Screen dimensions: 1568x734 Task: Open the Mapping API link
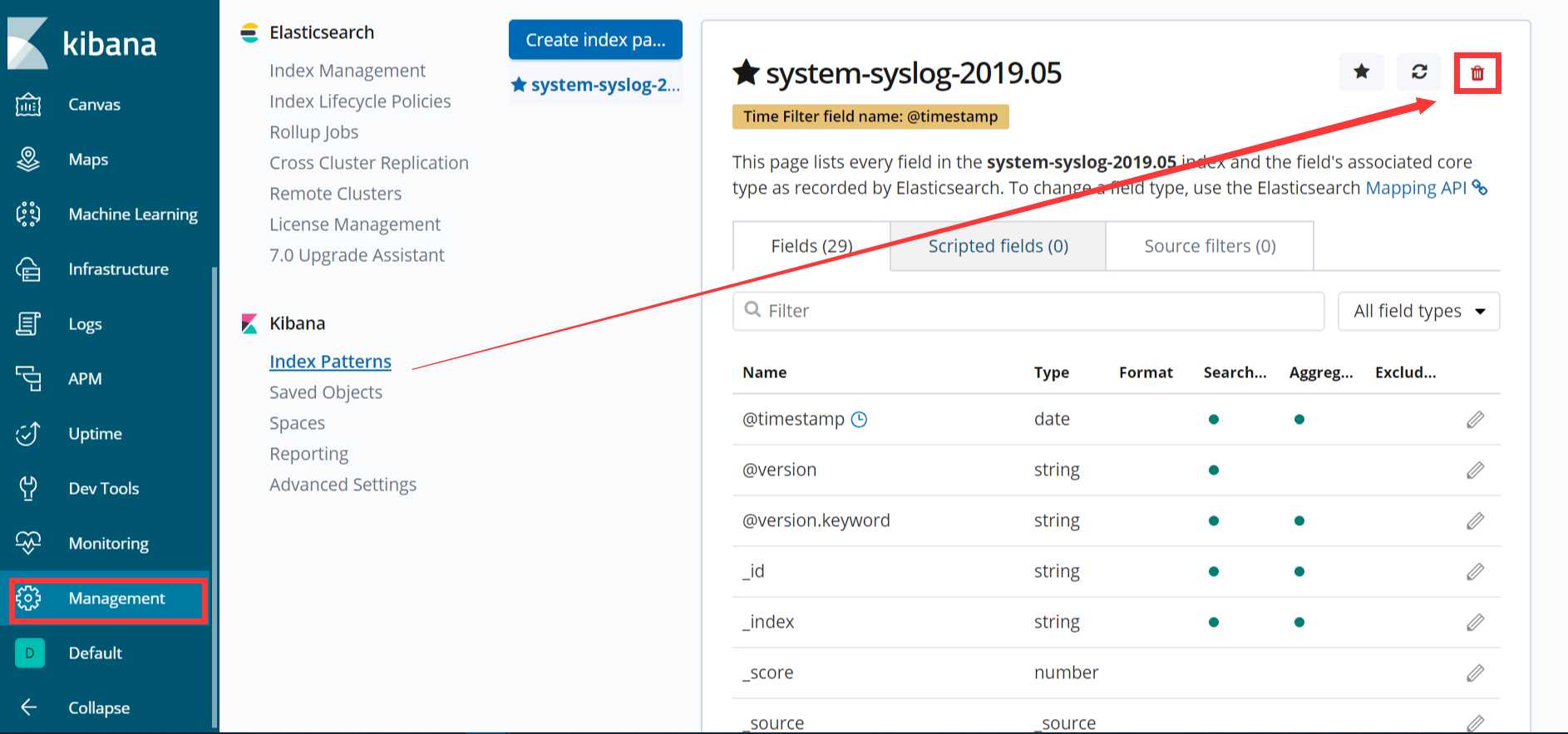(x=1416, y=188)
